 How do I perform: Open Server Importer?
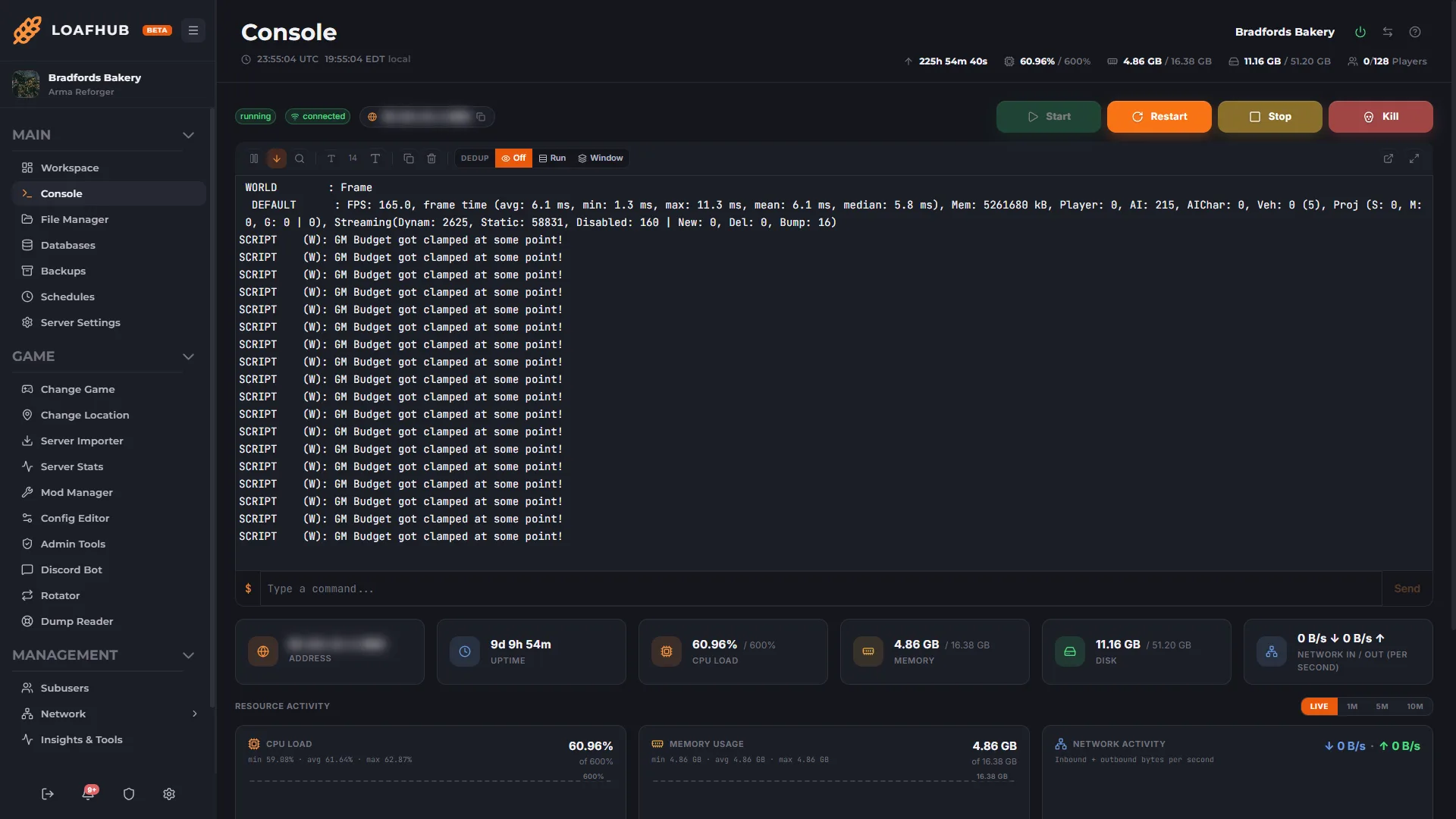pos(108,441)
